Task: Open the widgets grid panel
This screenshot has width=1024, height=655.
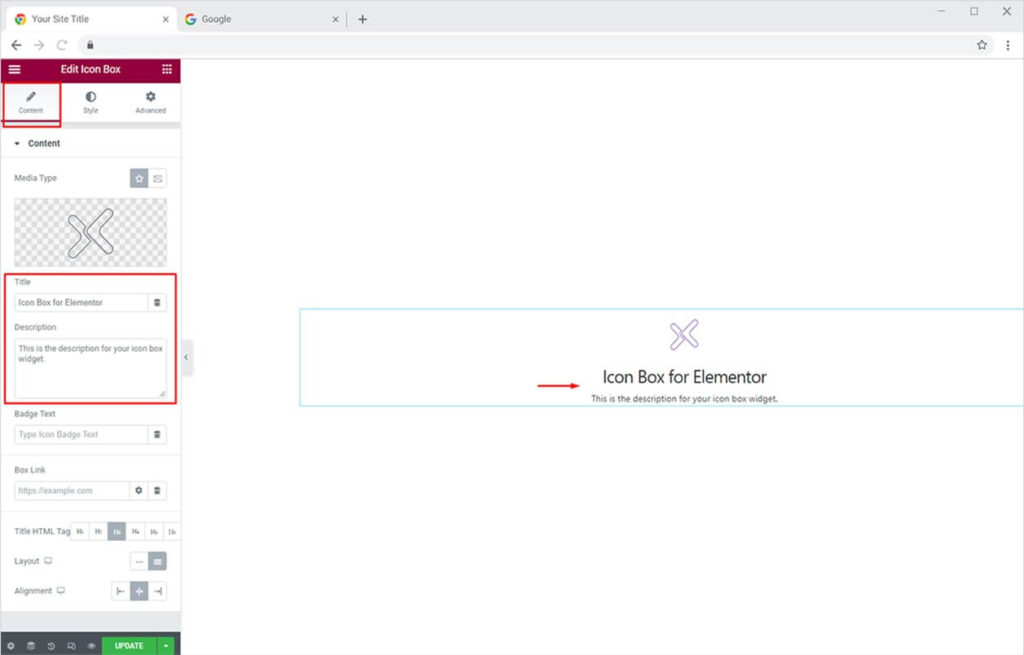Action: coord(166,70)
